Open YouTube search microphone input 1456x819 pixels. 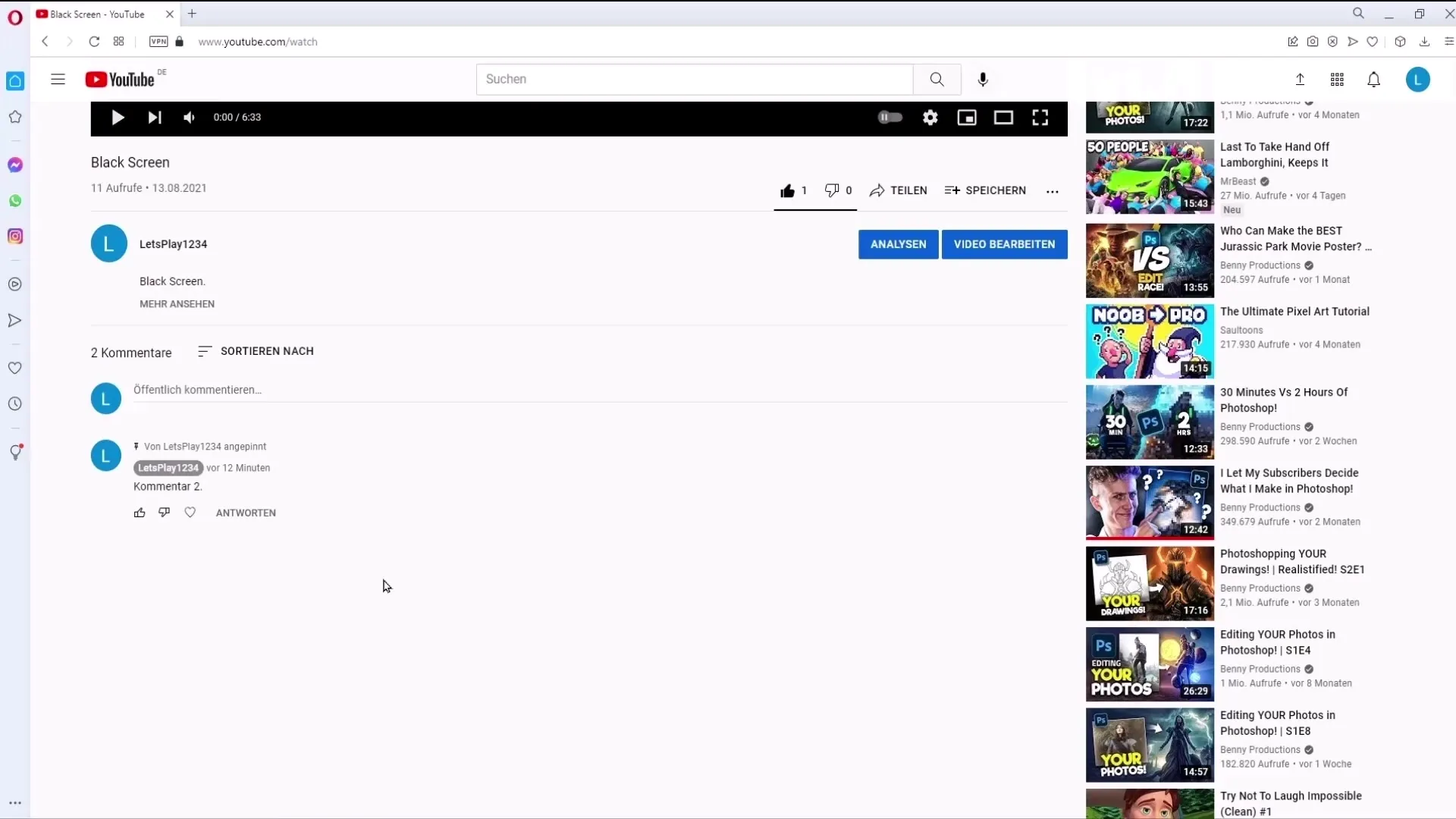pos(983,79)
